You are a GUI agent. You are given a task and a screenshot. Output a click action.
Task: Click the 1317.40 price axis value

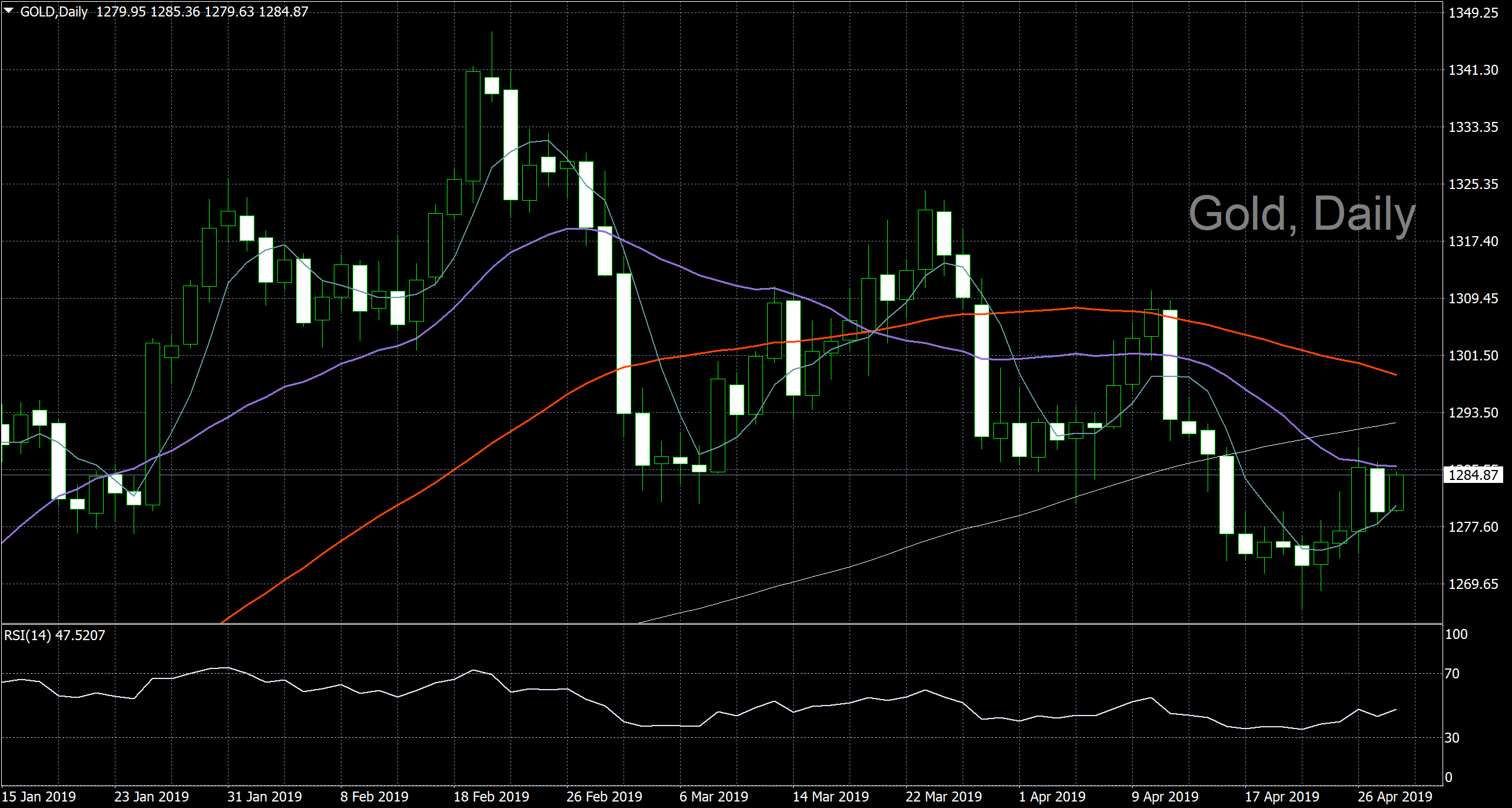[1473, 241]
